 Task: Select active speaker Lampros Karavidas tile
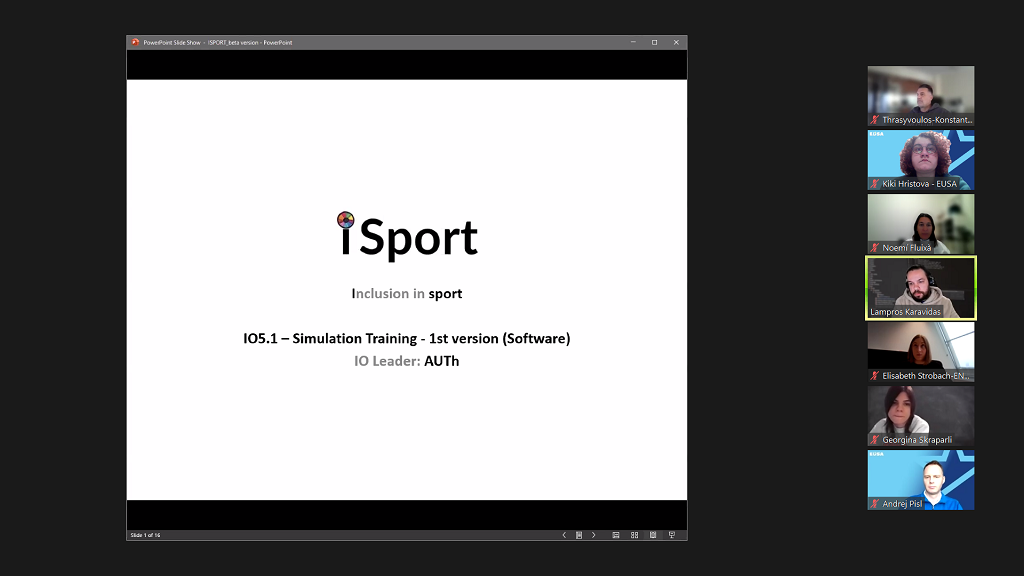tap(920, 288)
